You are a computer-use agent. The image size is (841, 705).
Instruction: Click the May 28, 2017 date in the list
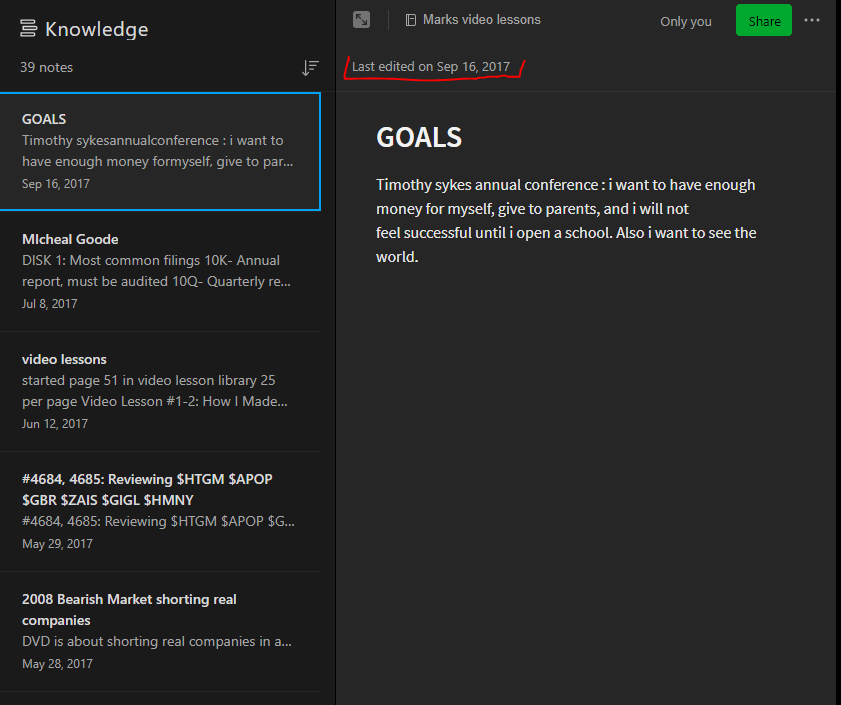(x=57, y=664)
